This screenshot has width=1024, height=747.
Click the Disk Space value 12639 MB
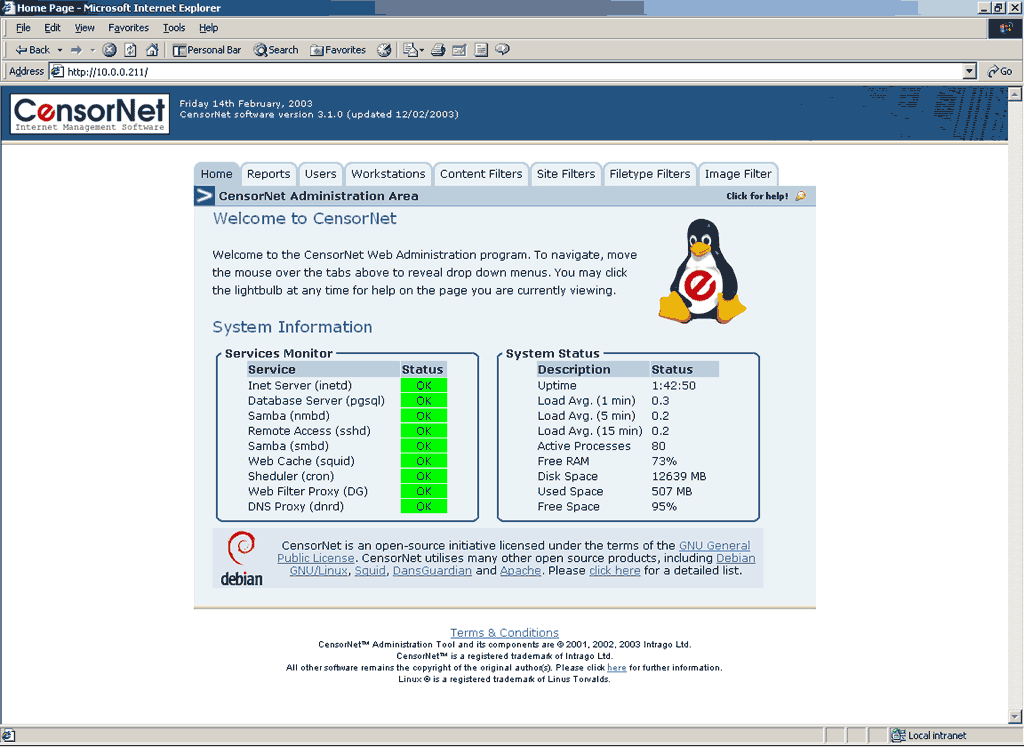point(679,476)
